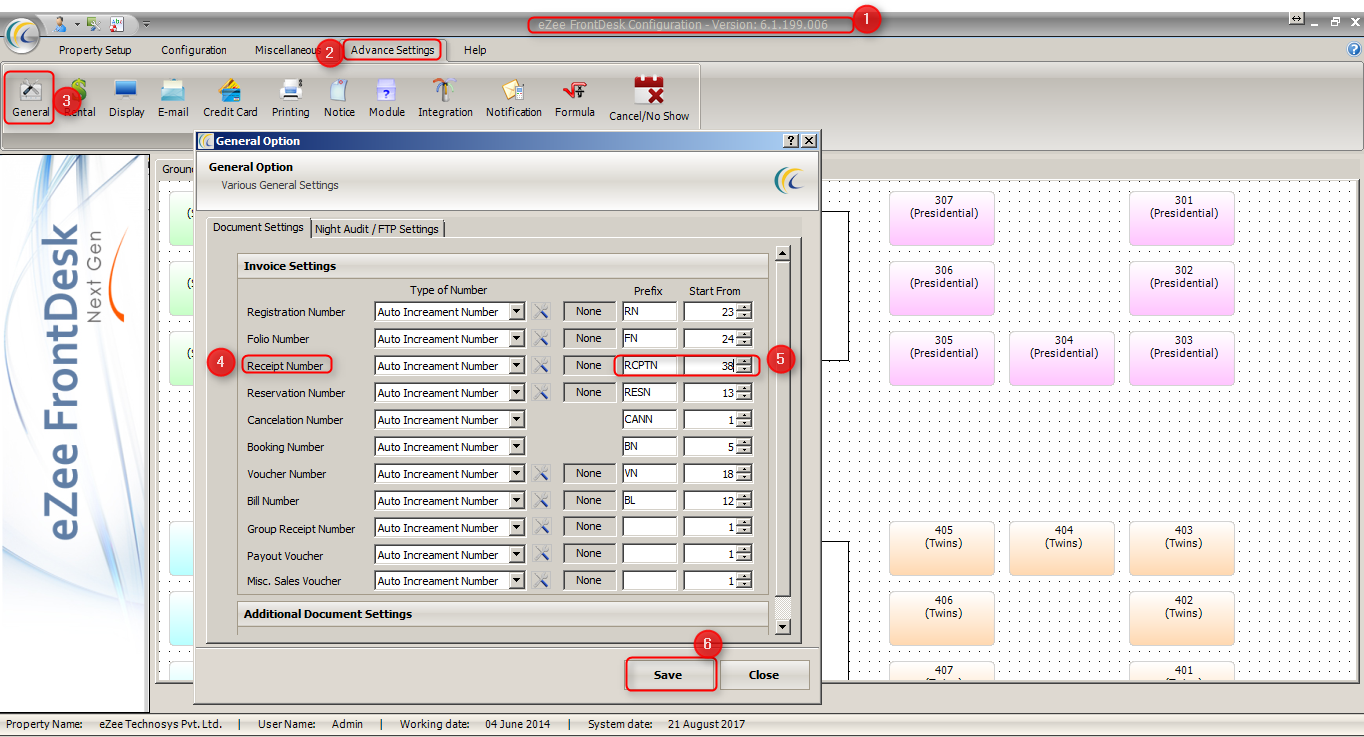1364x737 pixels.
Task: Open Configuration menu
Action: [194, 50]
